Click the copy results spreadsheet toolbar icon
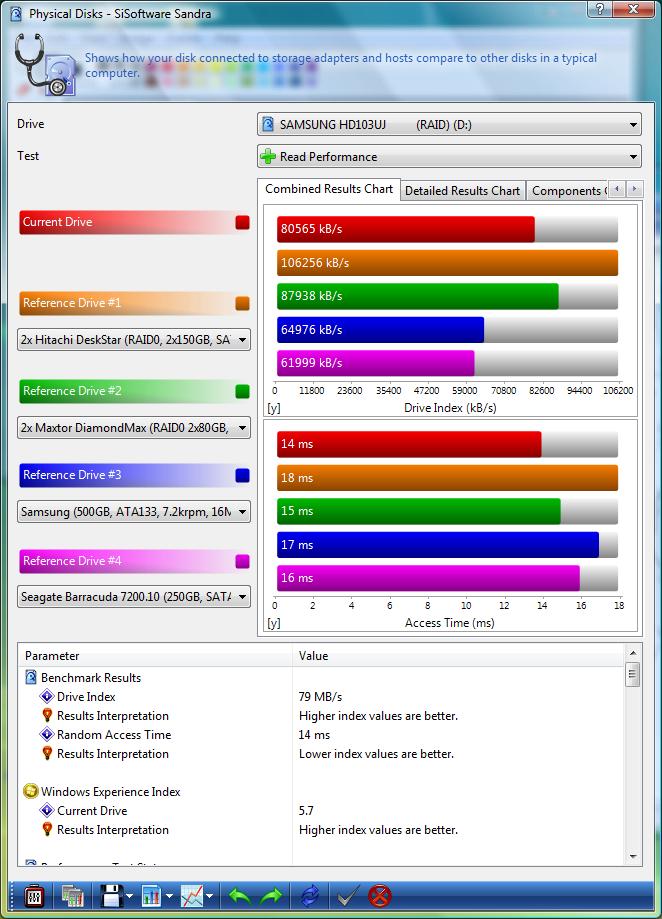The height and width of the screenshot is (919, 662). [x=72, y=896]
